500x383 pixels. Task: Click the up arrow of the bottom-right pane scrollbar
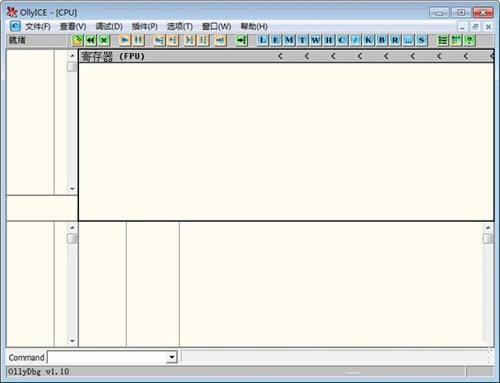point(488,228)
